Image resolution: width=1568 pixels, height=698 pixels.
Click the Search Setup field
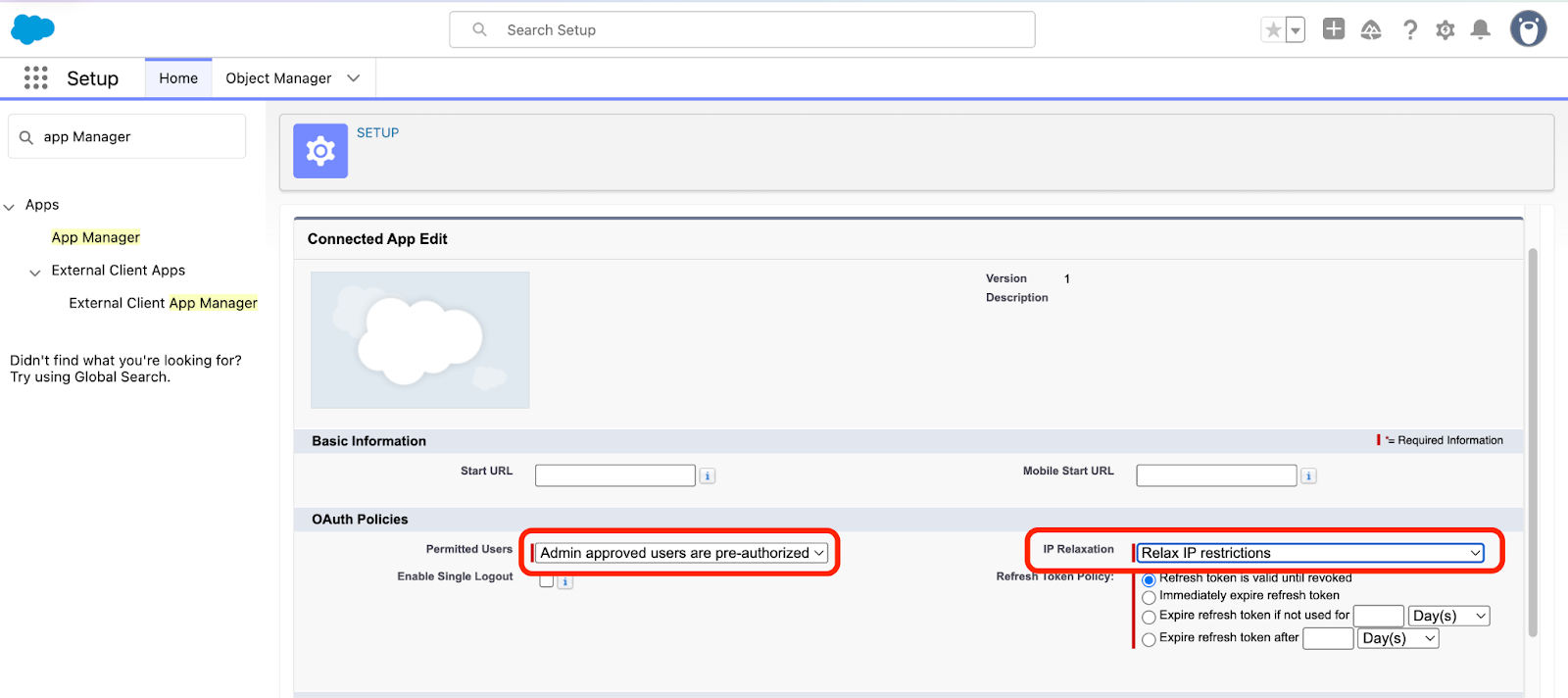742,30
